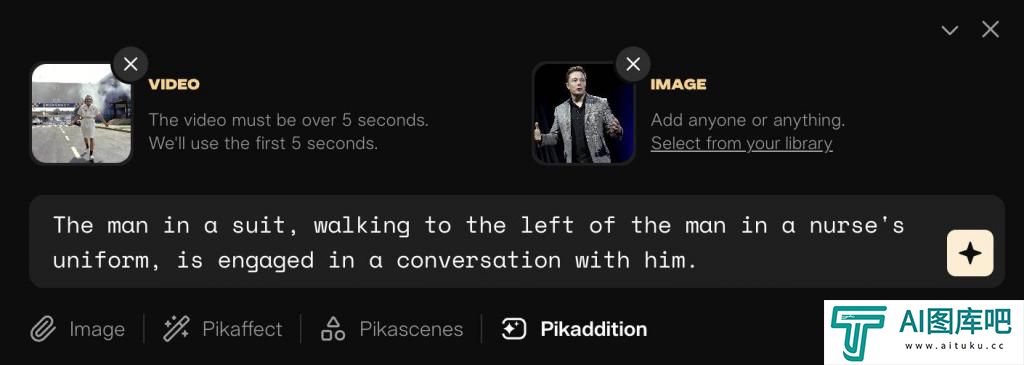Click the yellow IMAGE heading
This screenshot has height=365, width=1024.
678,84
